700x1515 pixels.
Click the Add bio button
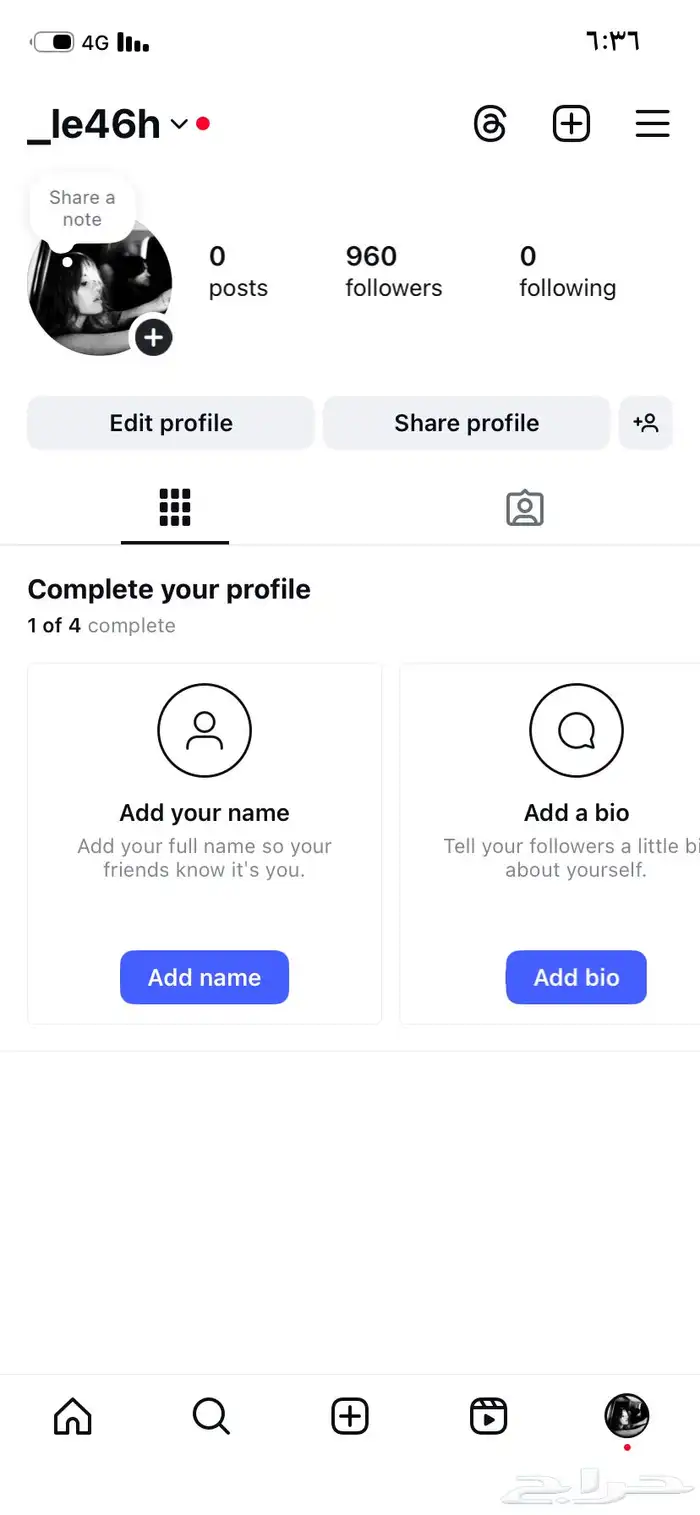(x=576, y=977)
